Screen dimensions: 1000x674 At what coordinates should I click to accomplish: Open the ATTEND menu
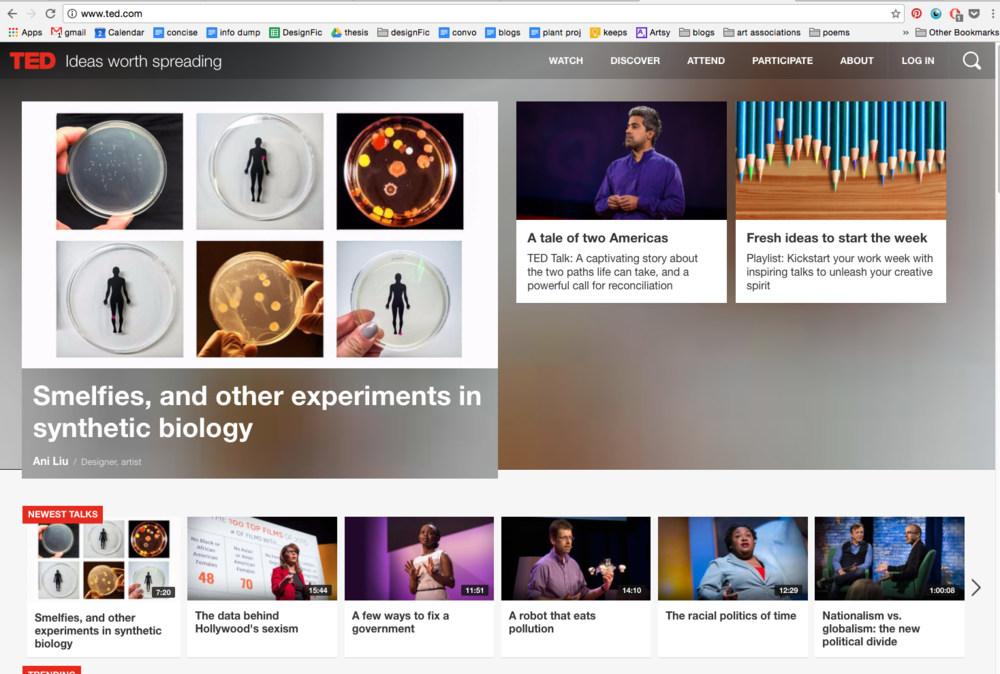tap(706, 61)
